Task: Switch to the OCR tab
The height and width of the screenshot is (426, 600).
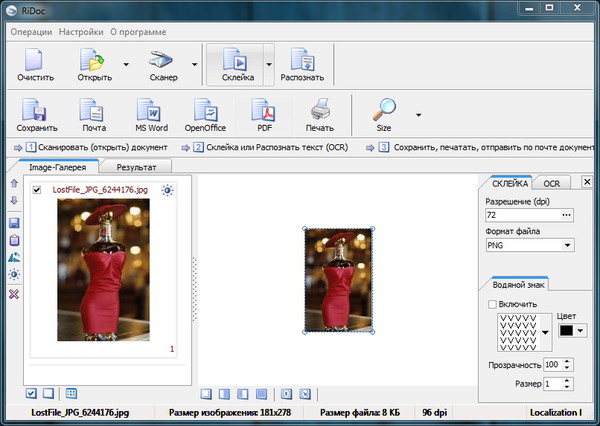Action: [551, 183]
